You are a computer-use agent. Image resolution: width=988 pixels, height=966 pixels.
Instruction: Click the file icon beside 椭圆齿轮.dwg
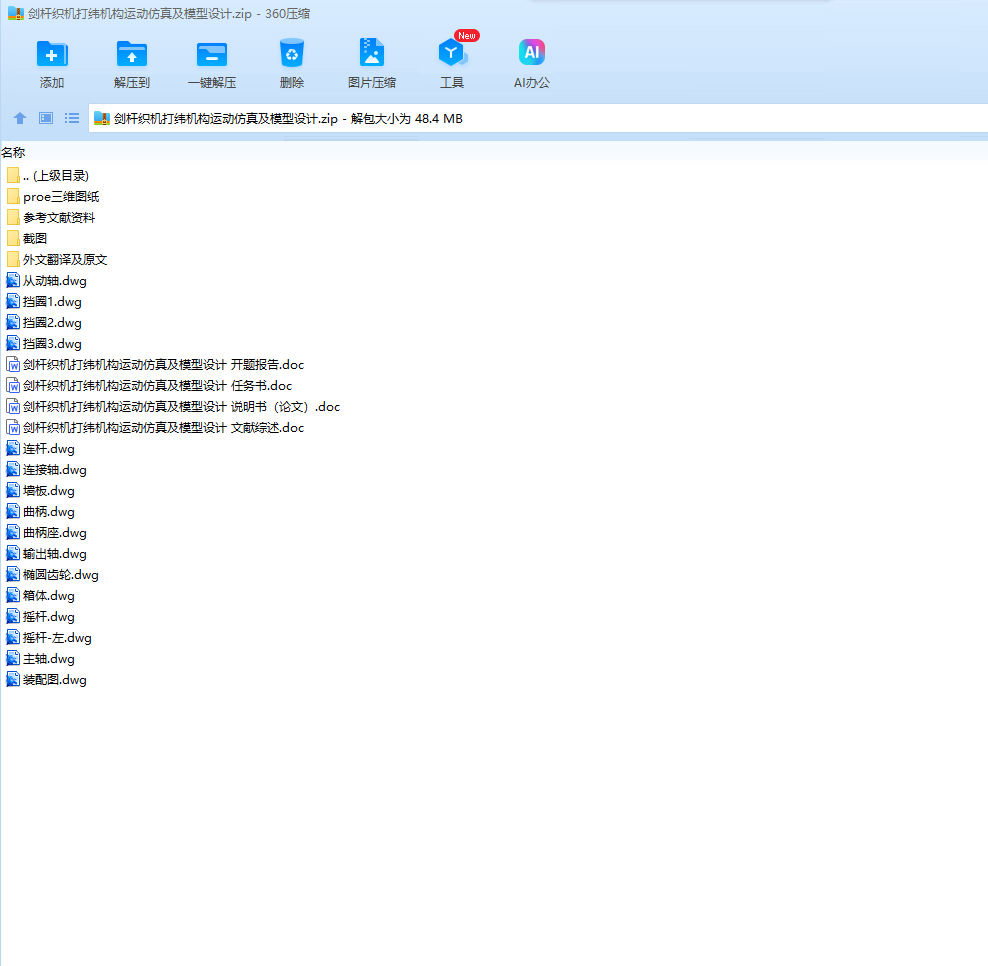click(13, 574)
